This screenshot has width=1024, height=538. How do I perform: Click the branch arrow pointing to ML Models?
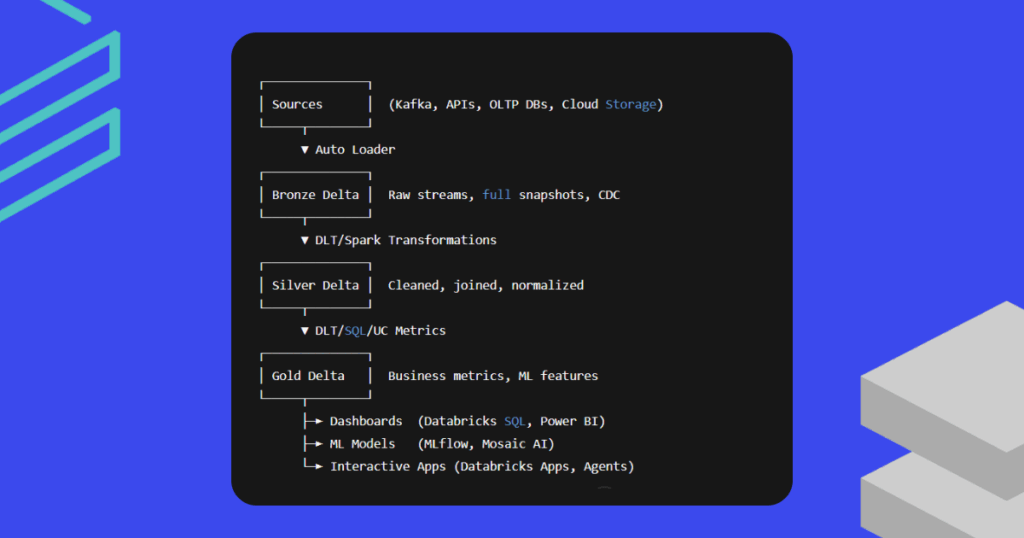click(313, 444)
